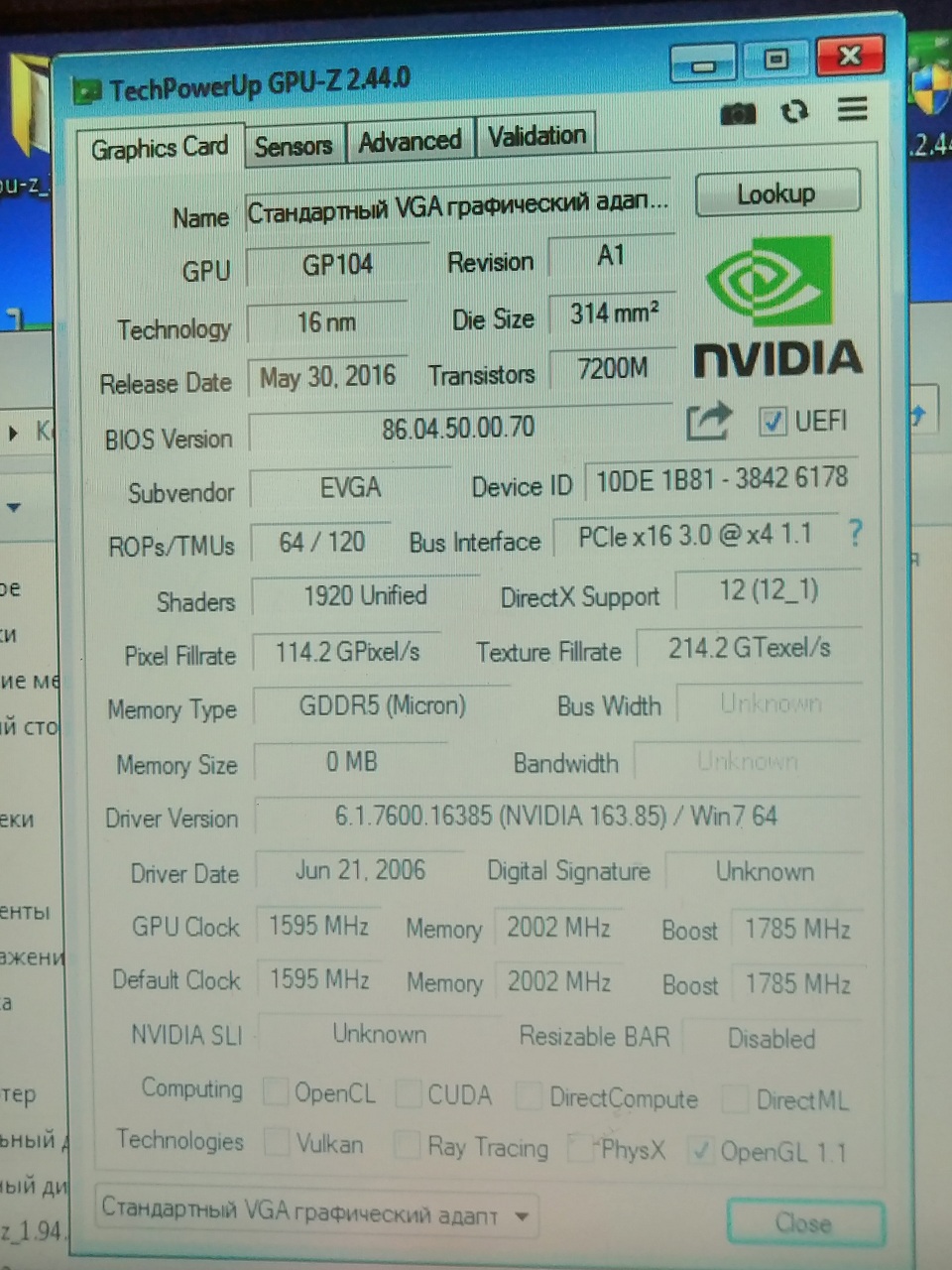Click the NVIDIA logo

(x=777, y=308)
